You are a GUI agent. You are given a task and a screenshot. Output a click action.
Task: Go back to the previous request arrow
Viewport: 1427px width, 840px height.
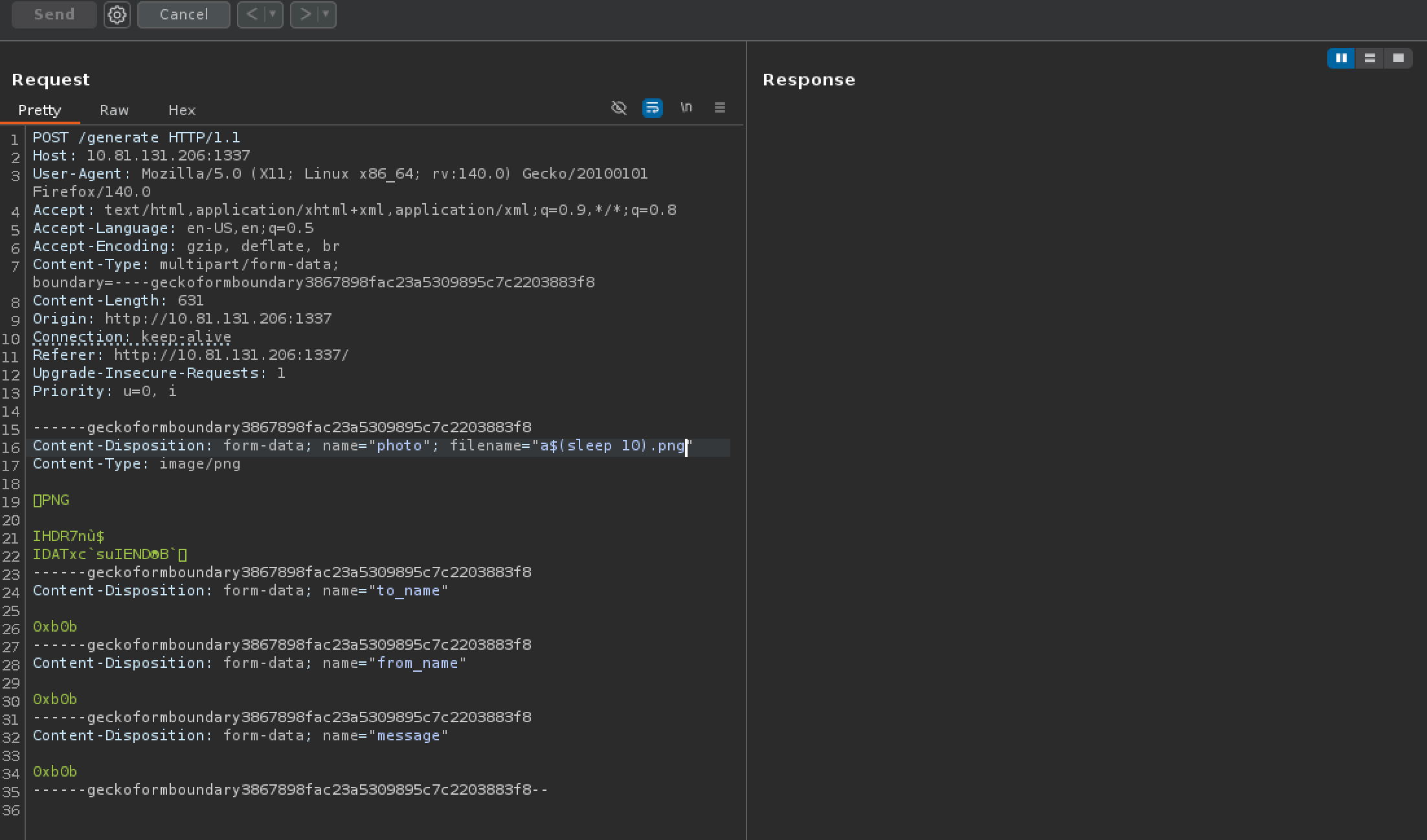click(x=252, y=14)
